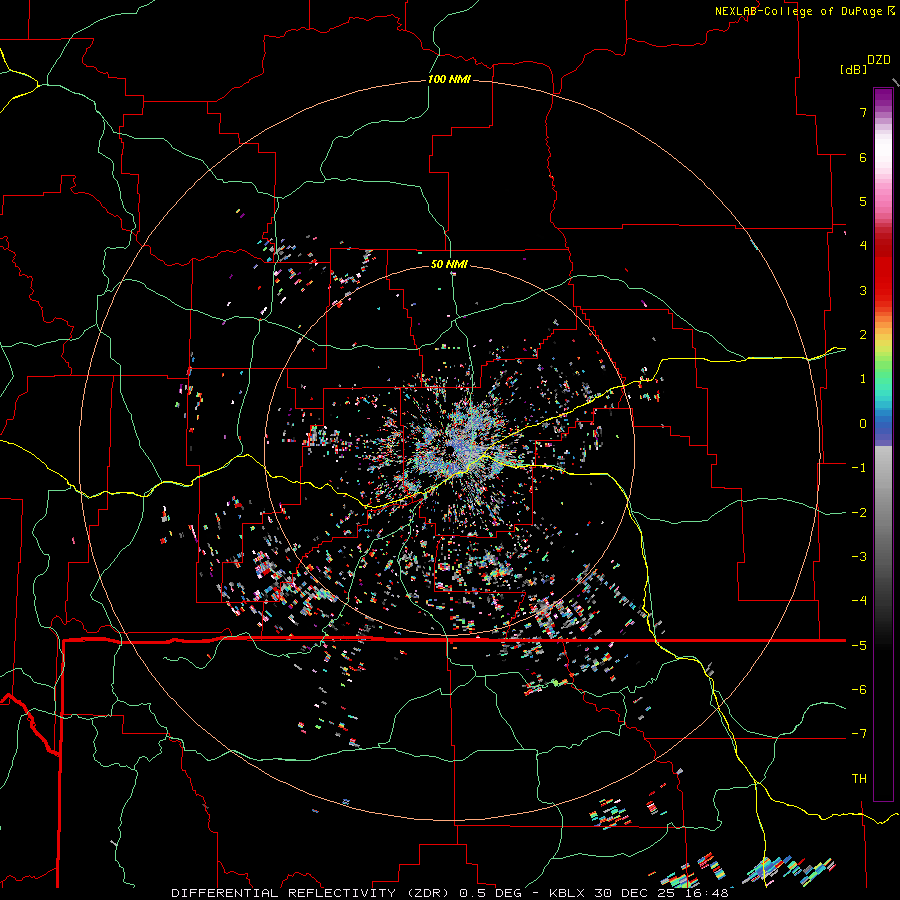
Task: Click the 100 NMI range ring label
Action: point(449,79)
